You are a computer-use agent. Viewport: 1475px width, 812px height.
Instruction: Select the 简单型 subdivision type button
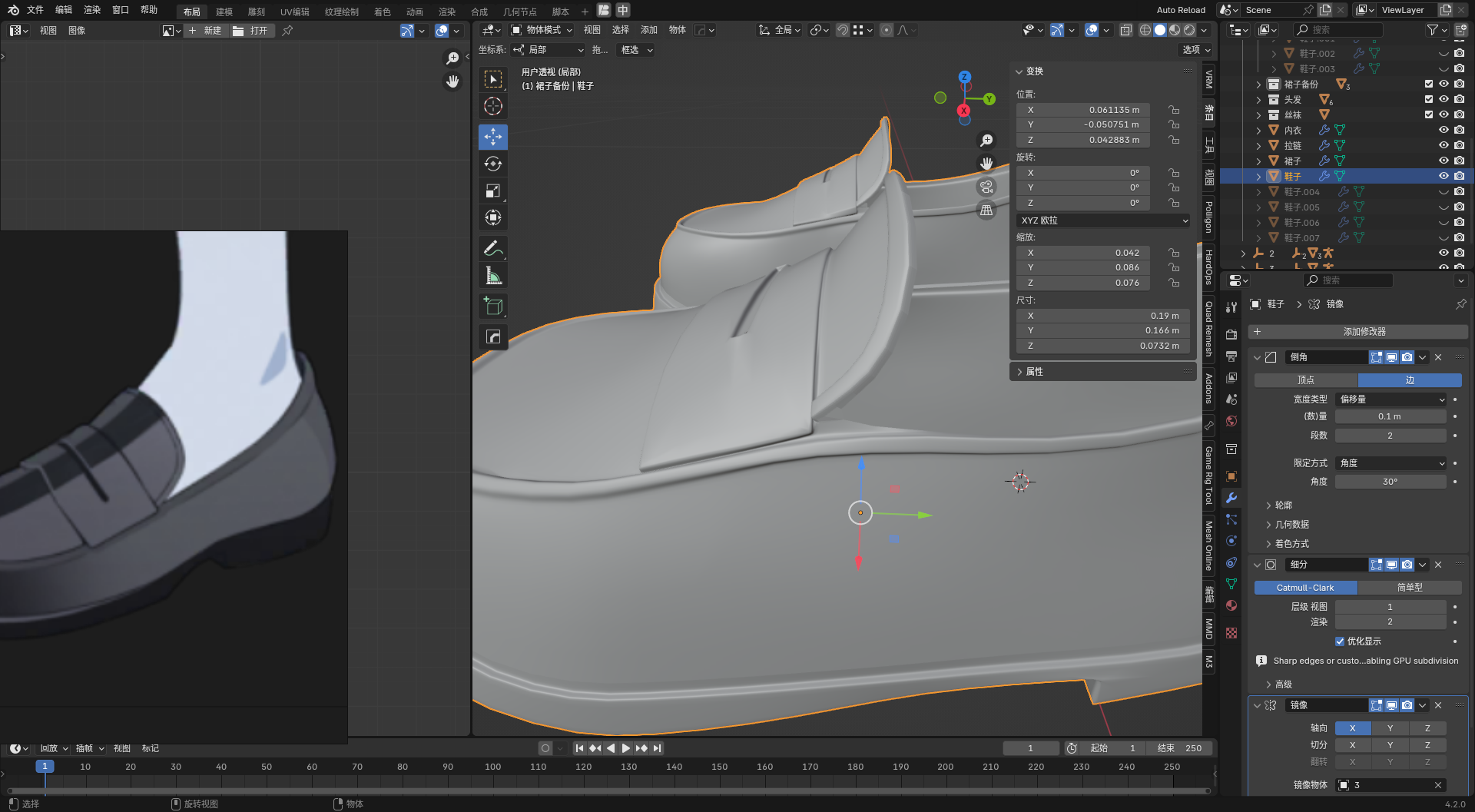[1409, 588]
